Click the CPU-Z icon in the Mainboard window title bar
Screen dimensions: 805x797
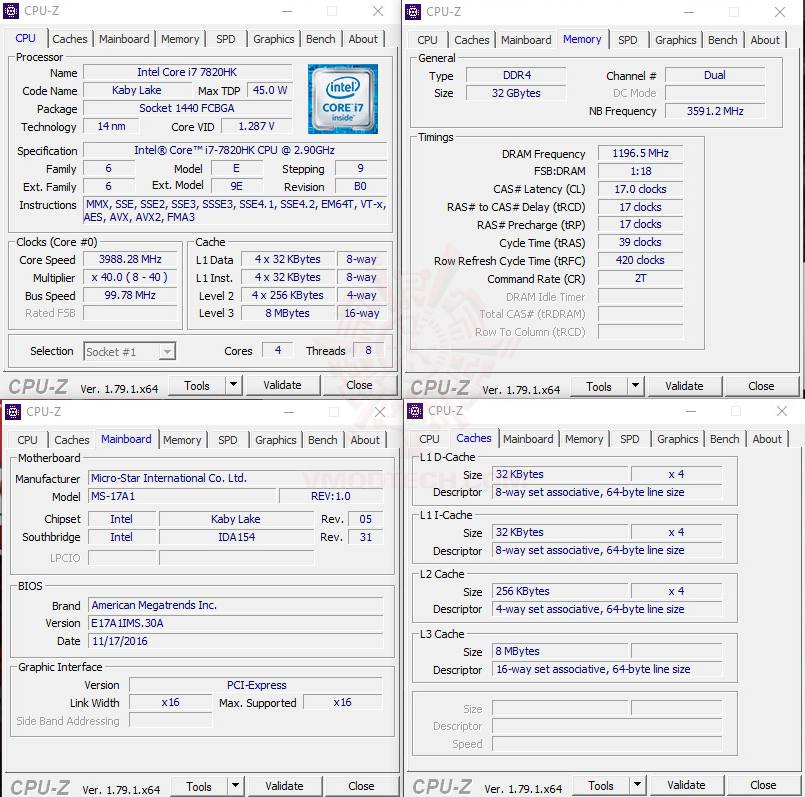point(11,411)
